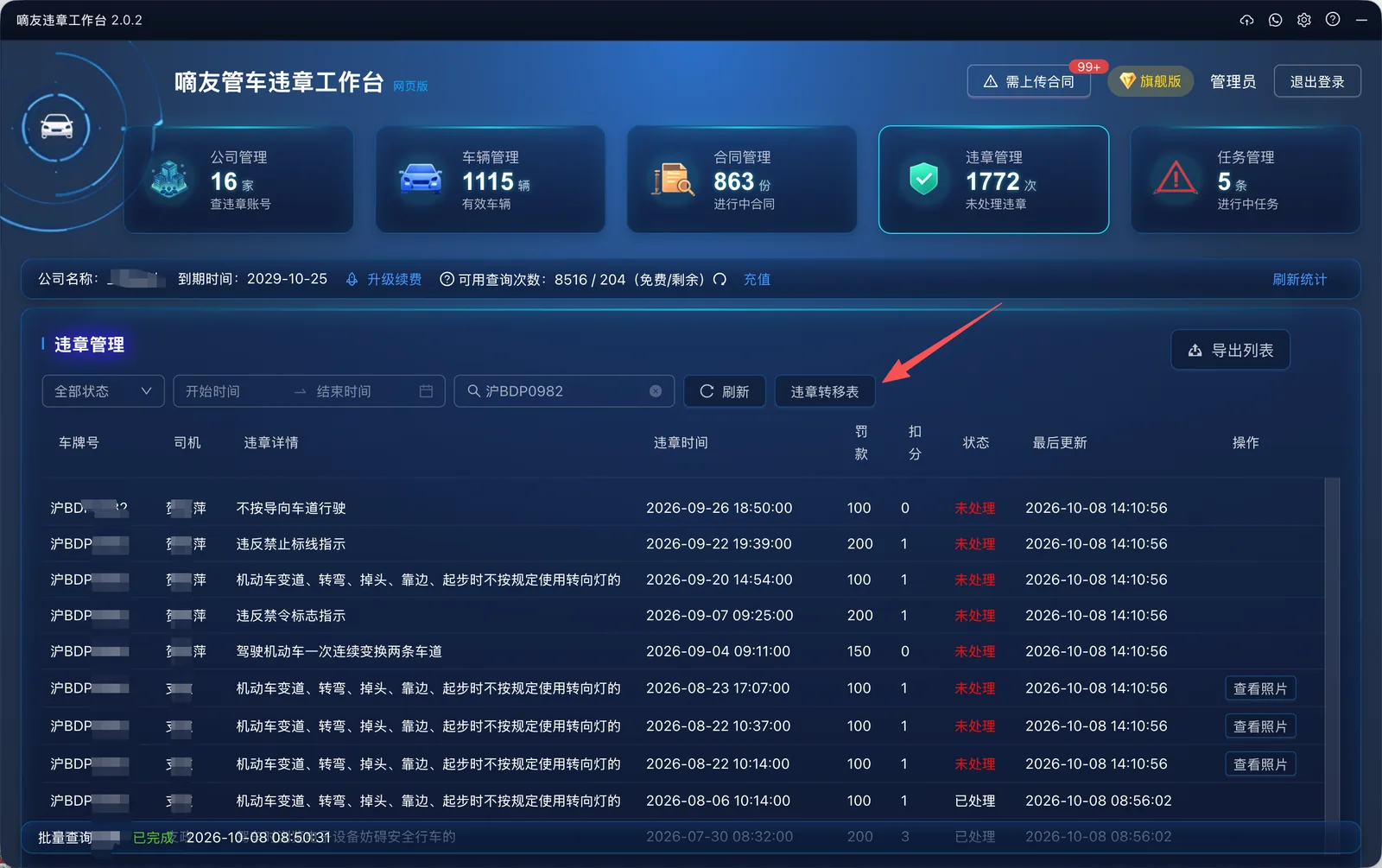This screenshot has width=1382, height=868.
Task: Click the cloud upload icon in title bar
Action: pyautogui.click(x=1246, y=20)
